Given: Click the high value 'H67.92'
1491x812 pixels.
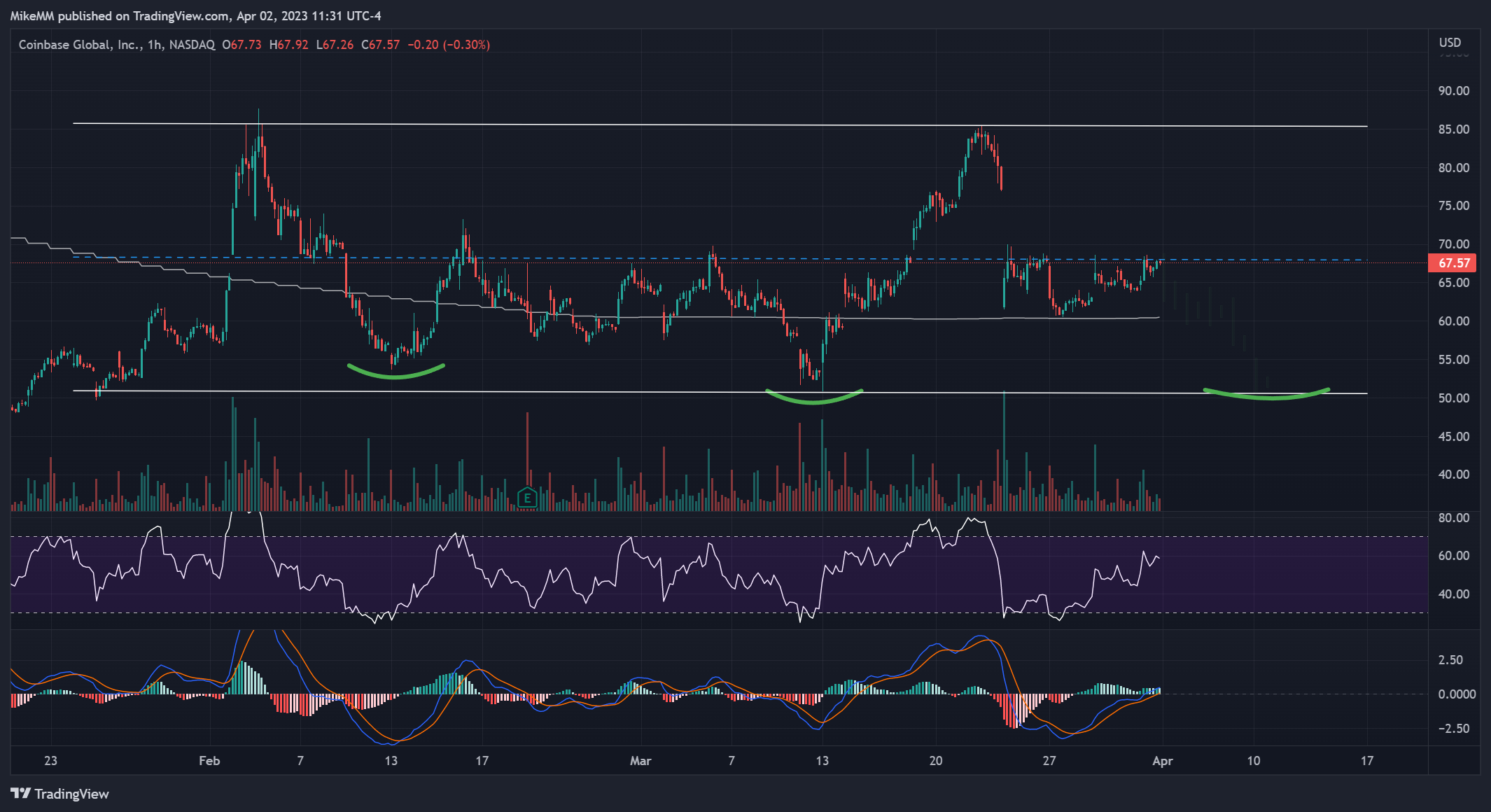Looking at the screenshot, I should coord(288,45).
